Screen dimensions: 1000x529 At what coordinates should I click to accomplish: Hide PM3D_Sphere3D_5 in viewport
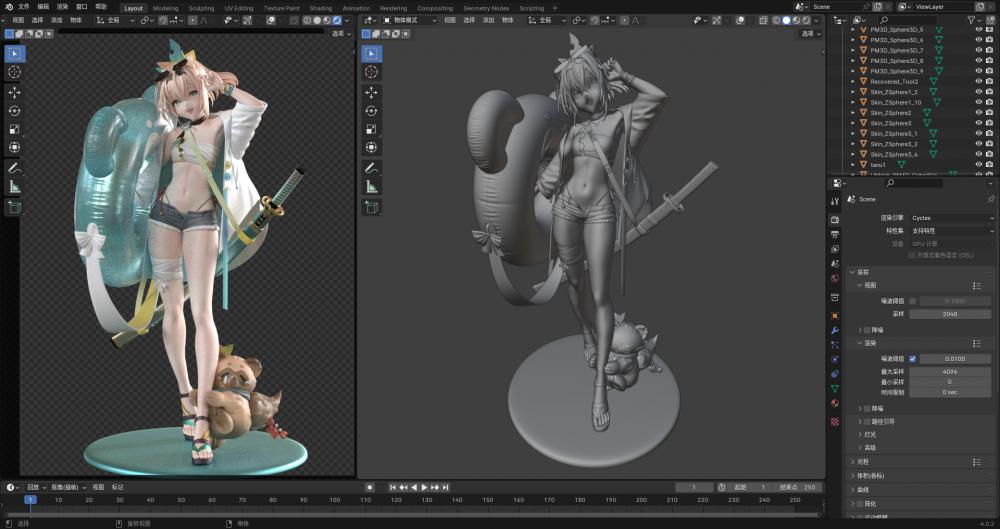[x=978, y=29]
